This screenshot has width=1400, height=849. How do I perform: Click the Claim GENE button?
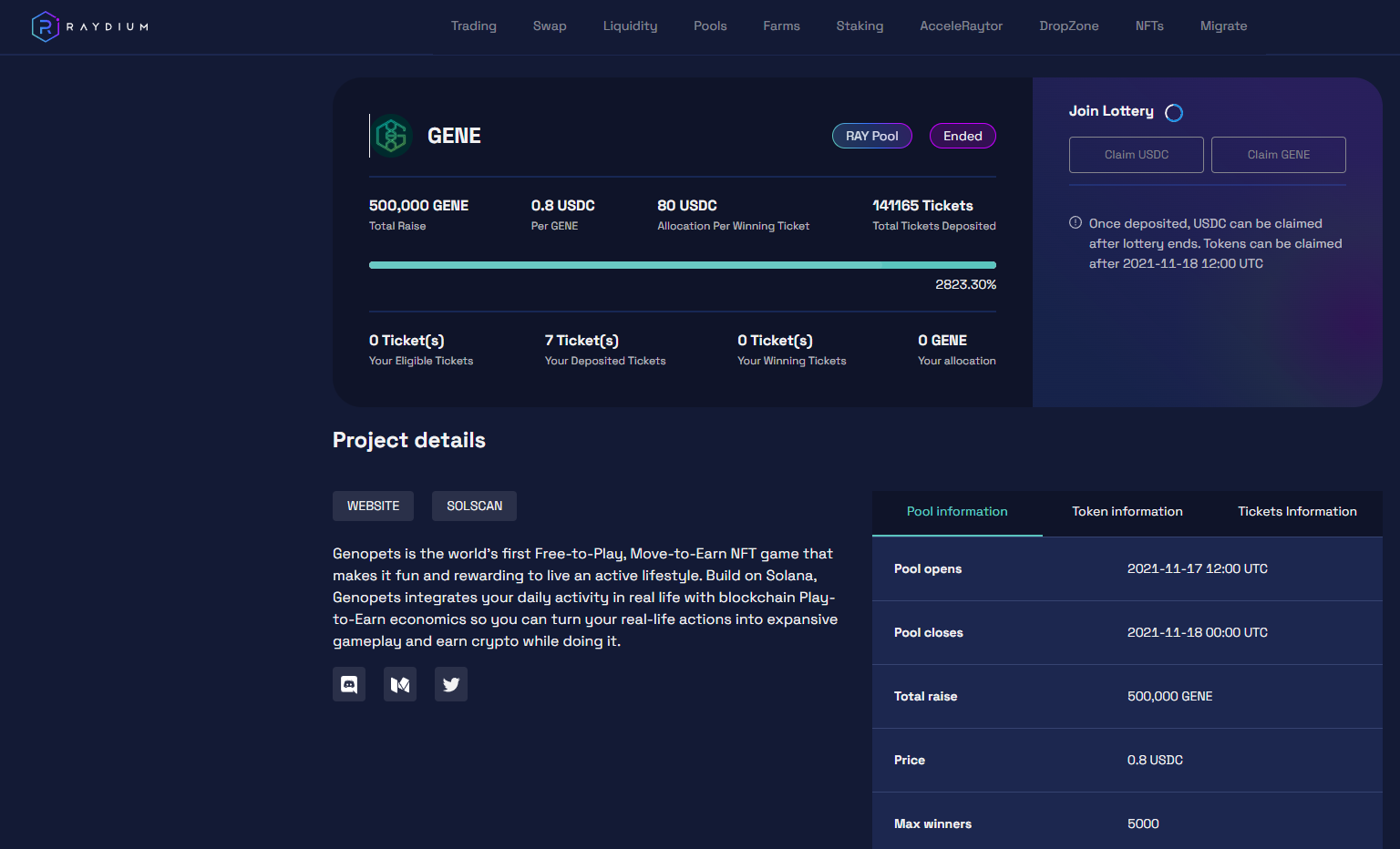point(1279,155)
